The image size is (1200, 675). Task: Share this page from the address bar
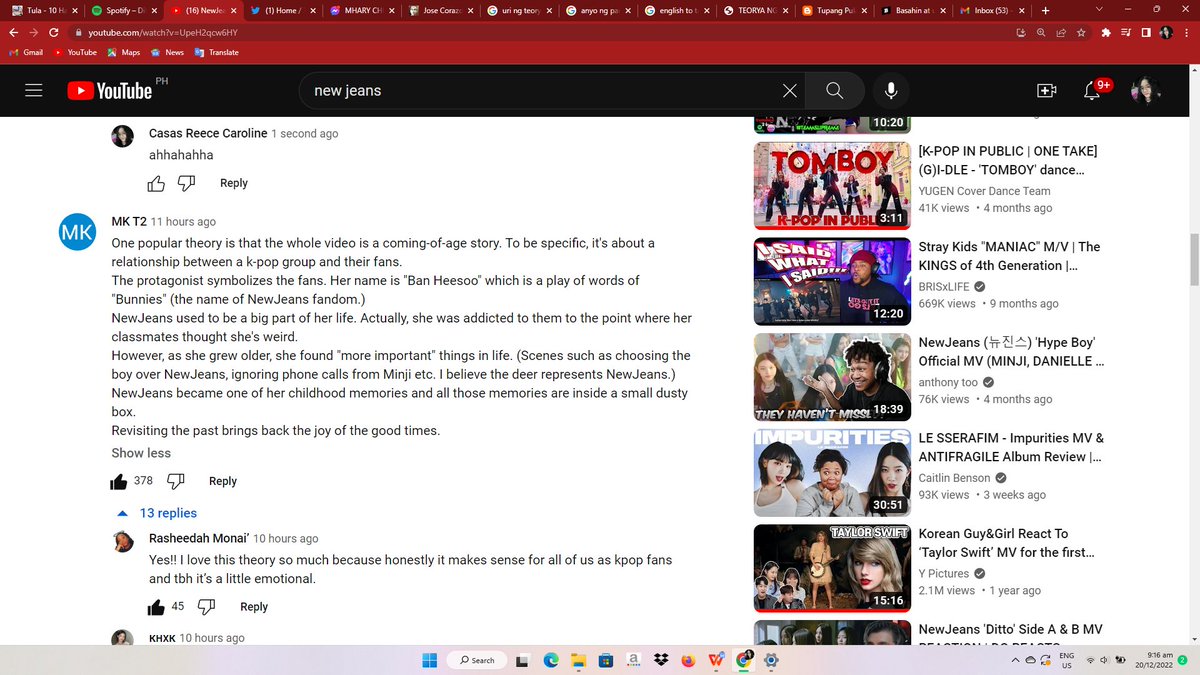(1061, 32)
